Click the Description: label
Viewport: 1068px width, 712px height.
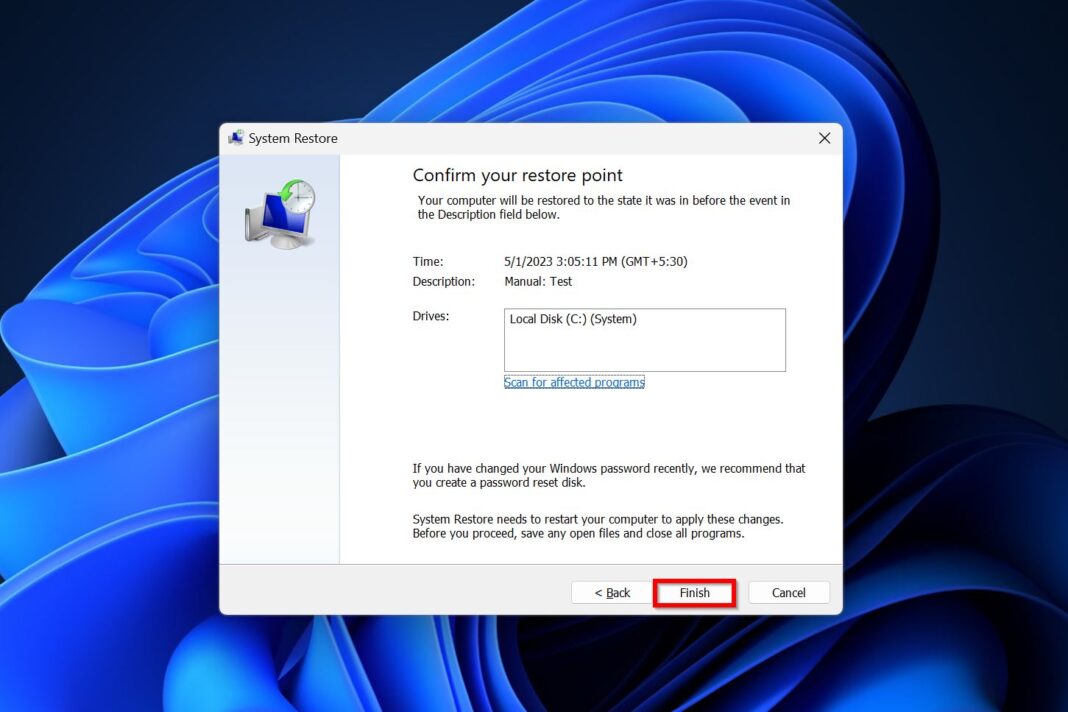(x=444, y=281)
